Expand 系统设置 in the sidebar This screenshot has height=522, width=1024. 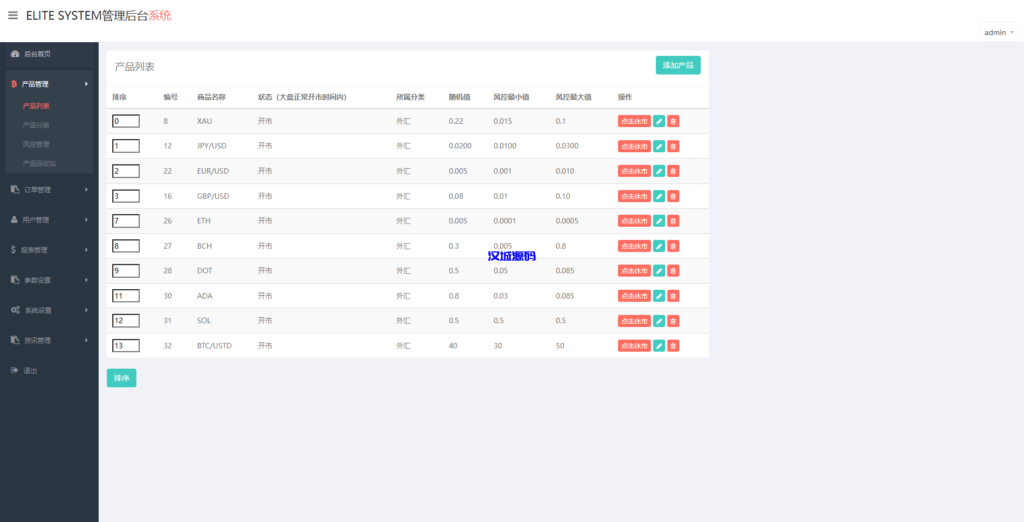[x=49, y=310]
